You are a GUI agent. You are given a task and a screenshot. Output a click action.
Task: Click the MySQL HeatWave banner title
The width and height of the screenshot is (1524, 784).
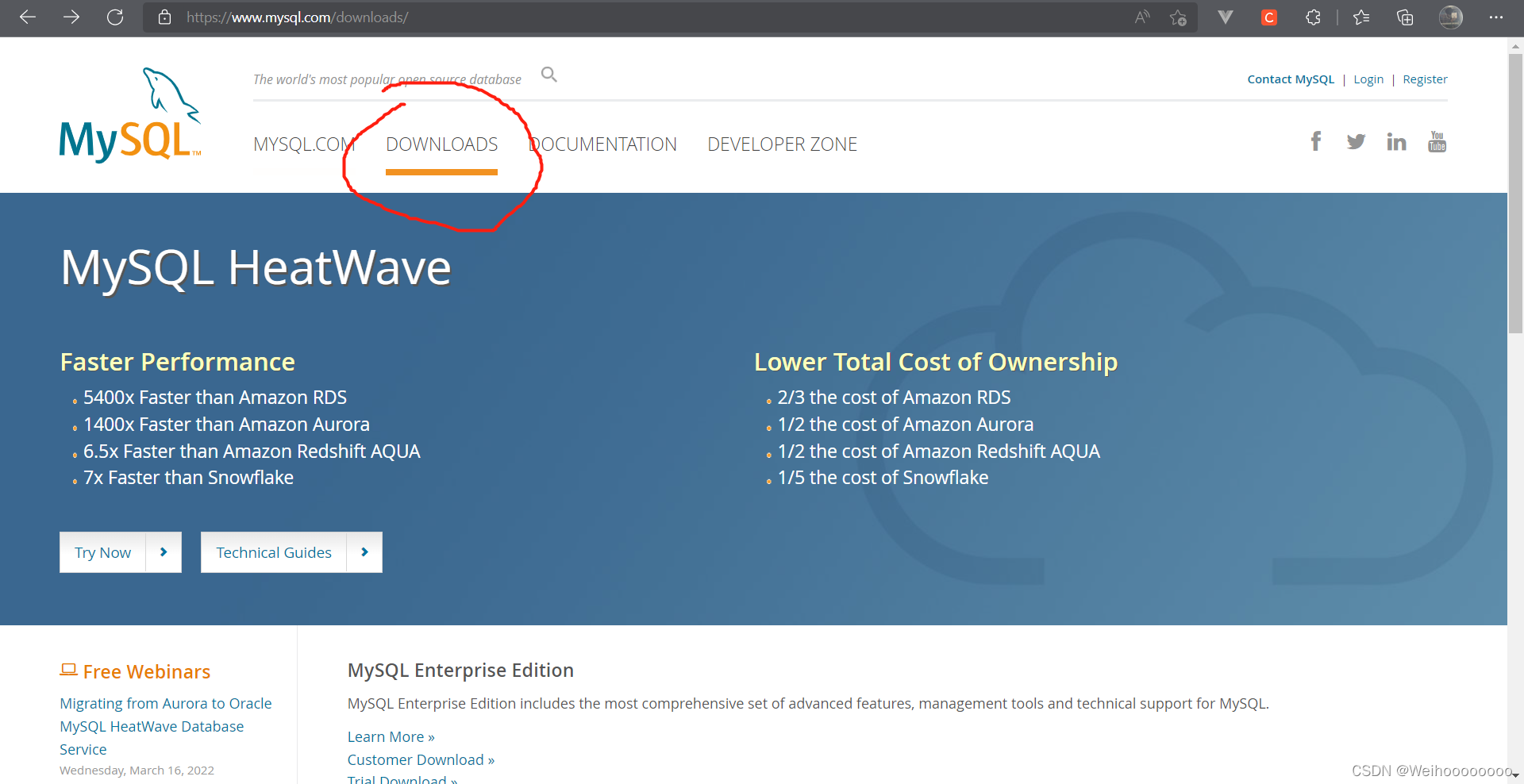point(256,268)
